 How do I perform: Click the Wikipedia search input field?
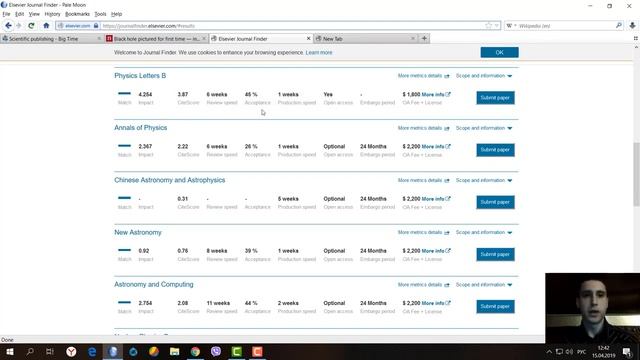coord(565,26)
